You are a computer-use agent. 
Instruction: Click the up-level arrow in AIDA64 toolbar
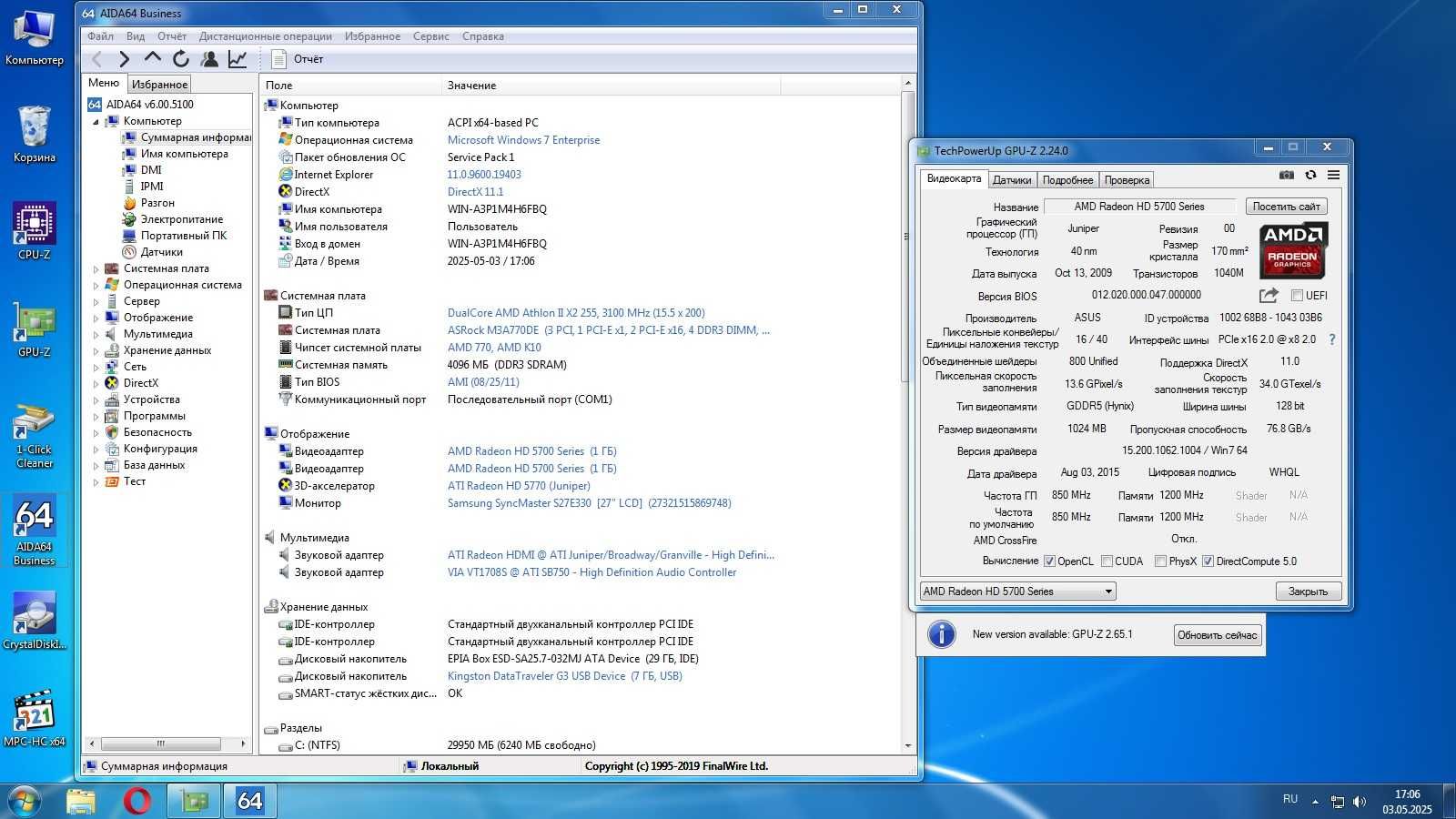tap(152, 58)
